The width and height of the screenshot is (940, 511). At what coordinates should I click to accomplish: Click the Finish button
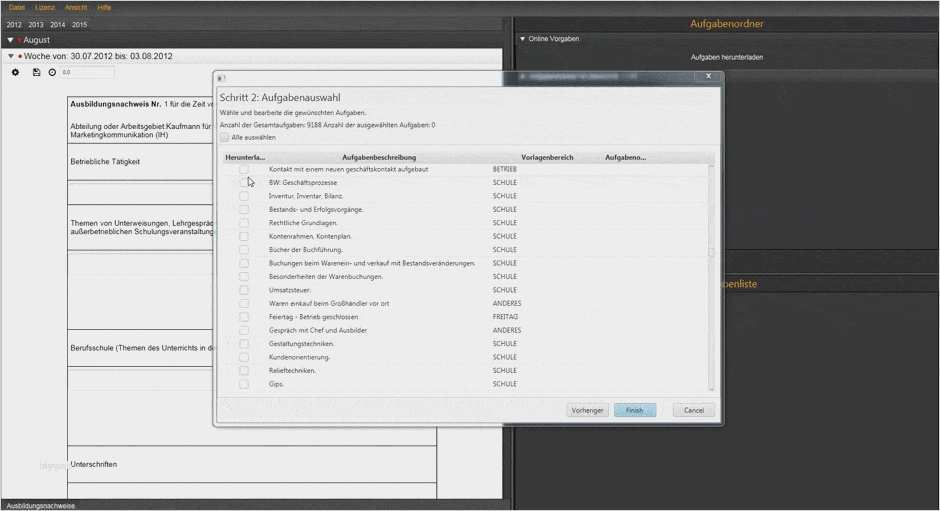point(635,410)
